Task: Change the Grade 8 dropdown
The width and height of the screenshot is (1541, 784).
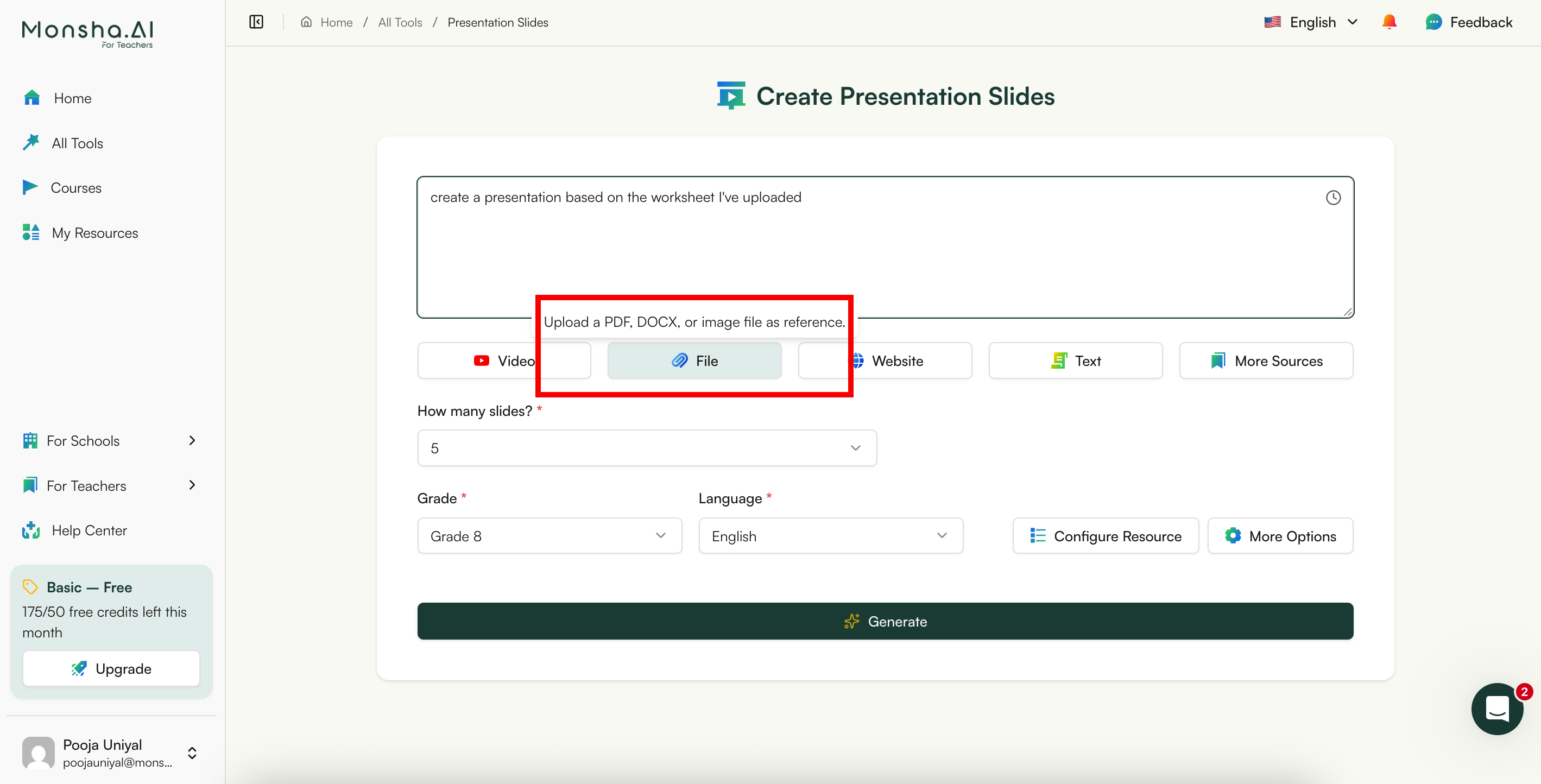Action: click(548, 535)
